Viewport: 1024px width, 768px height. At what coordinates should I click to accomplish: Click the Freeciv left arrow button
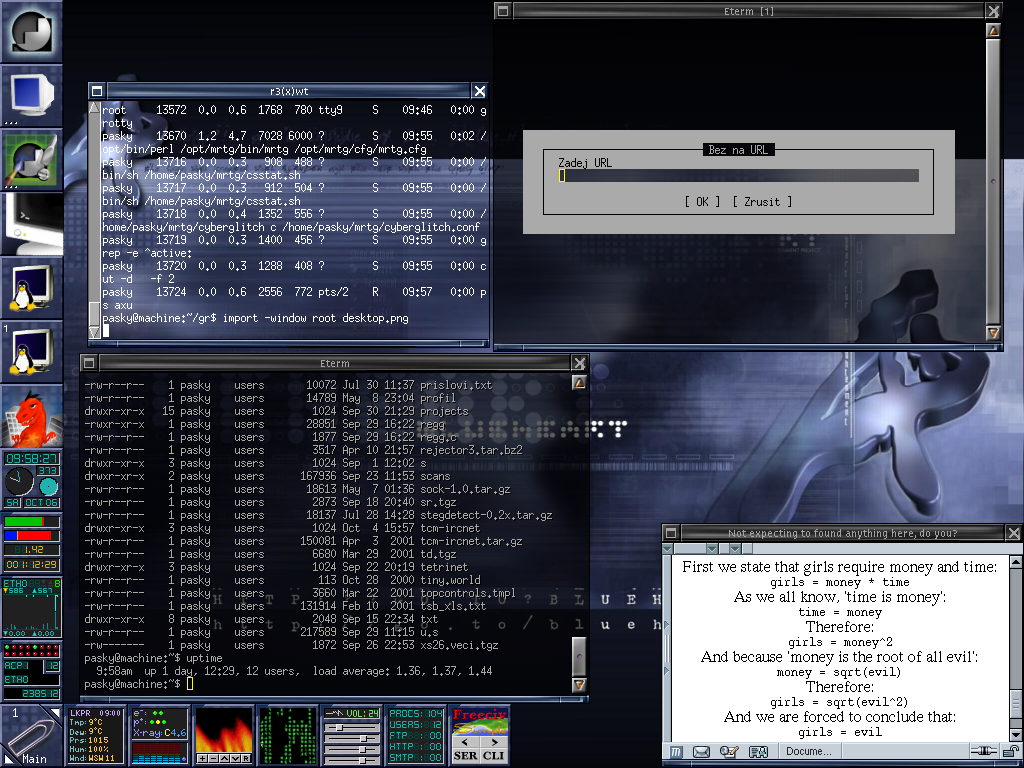pyautogui.click(x=465, y=742)
